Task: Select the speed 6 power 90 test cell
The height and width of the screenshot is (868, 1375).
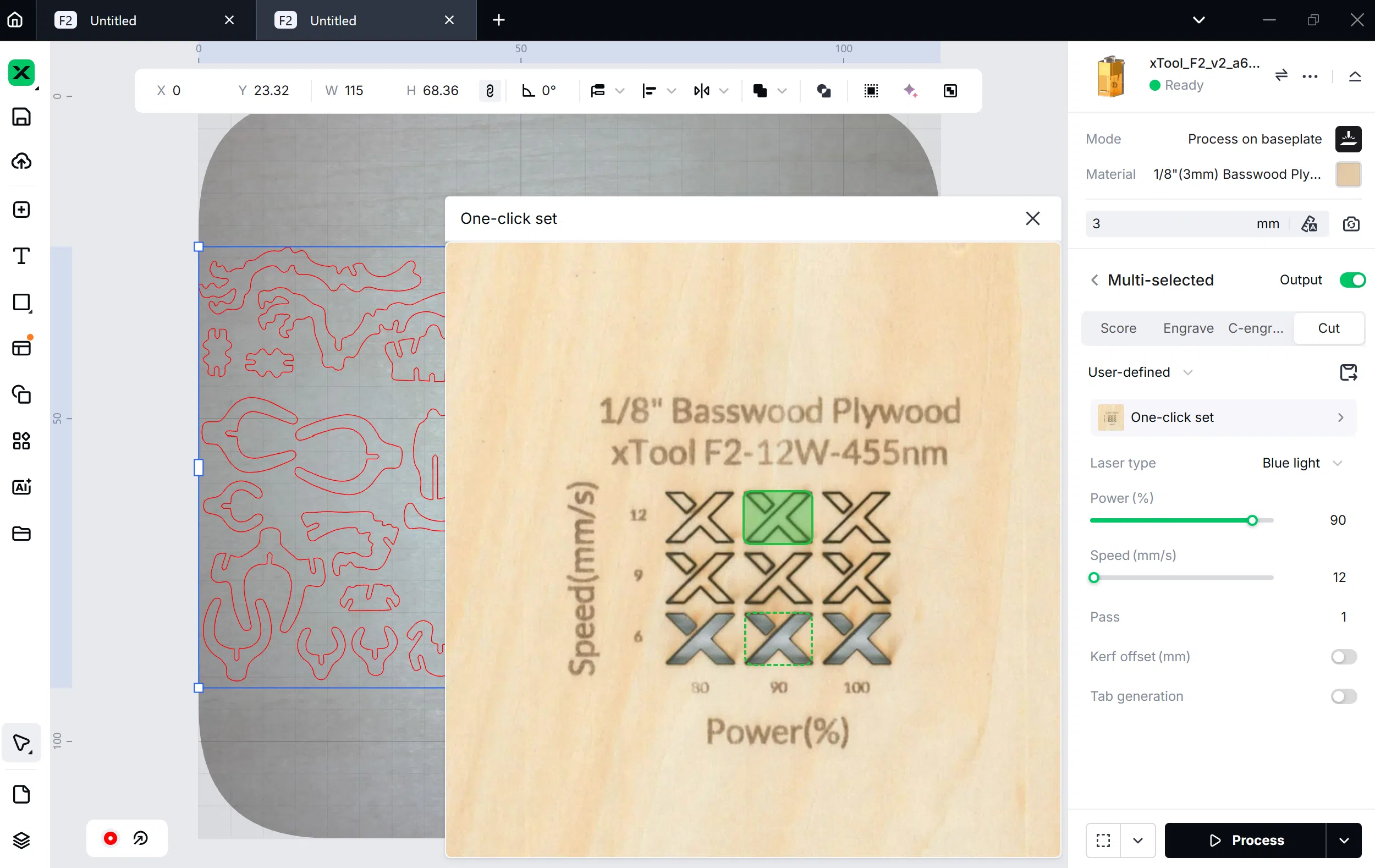Action: [x=778, y=639]
